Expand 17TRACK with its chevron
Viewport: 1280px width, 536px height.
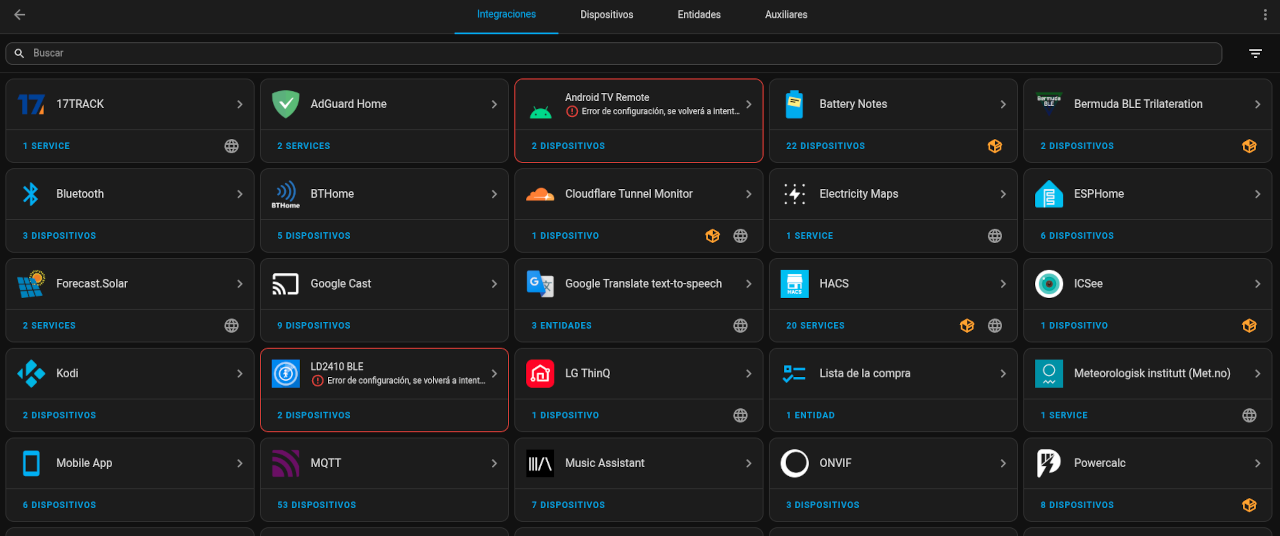[x=240, y=104]
